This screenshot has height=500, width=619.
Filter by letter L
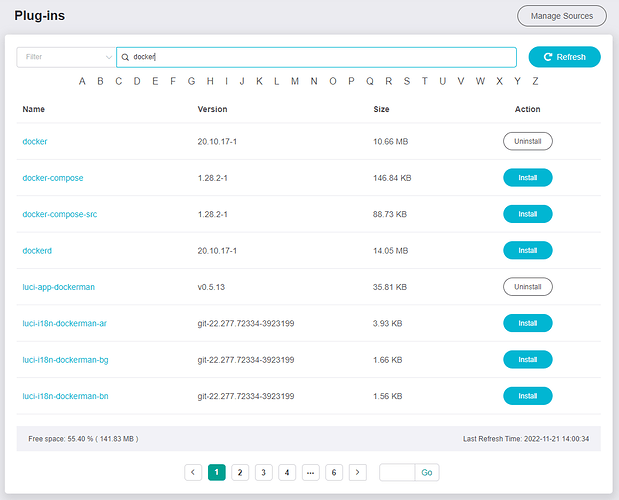[x=277, y=81]
